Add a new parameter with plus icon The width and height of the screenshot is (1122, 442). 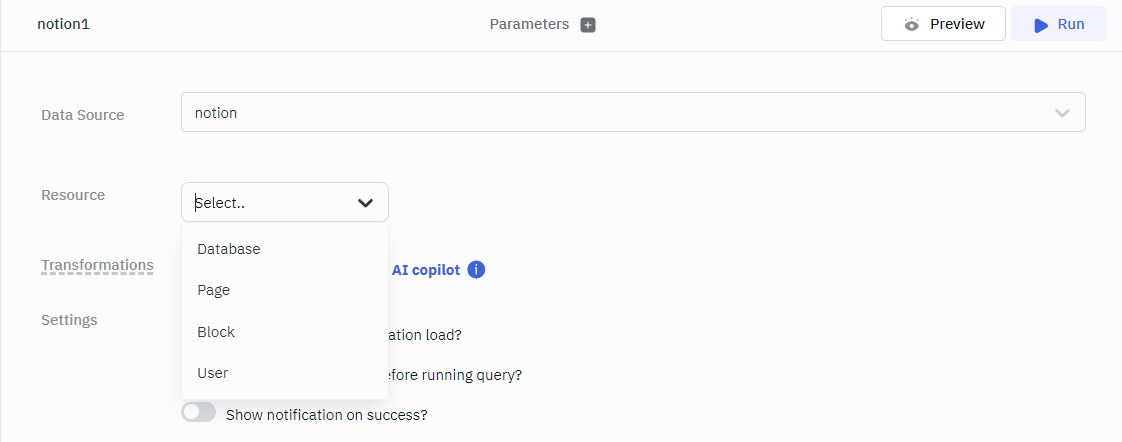pos(588,25)
